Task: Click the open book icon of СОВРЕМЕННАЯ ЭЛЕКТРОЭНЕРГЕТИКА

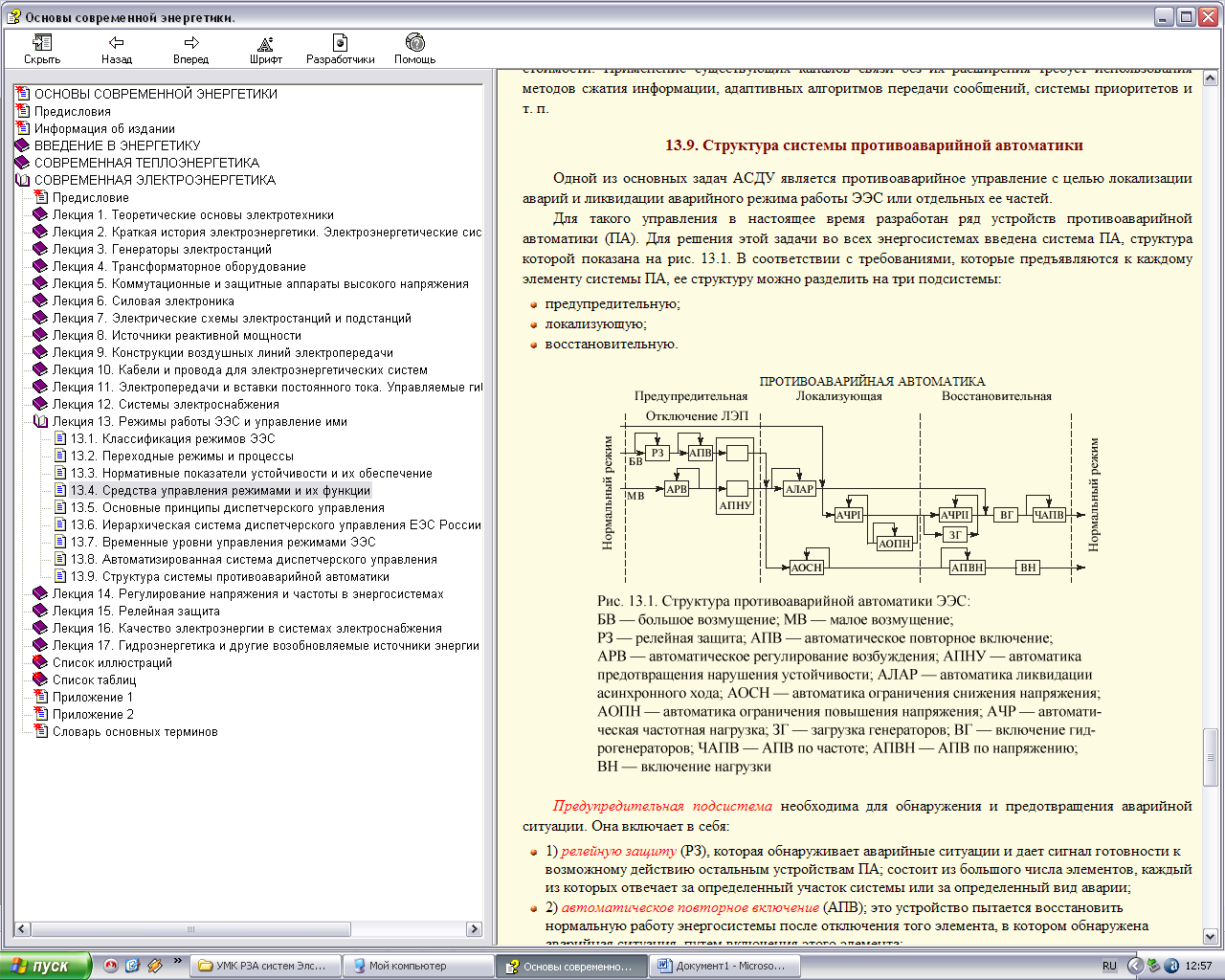Action: point(23,180)
